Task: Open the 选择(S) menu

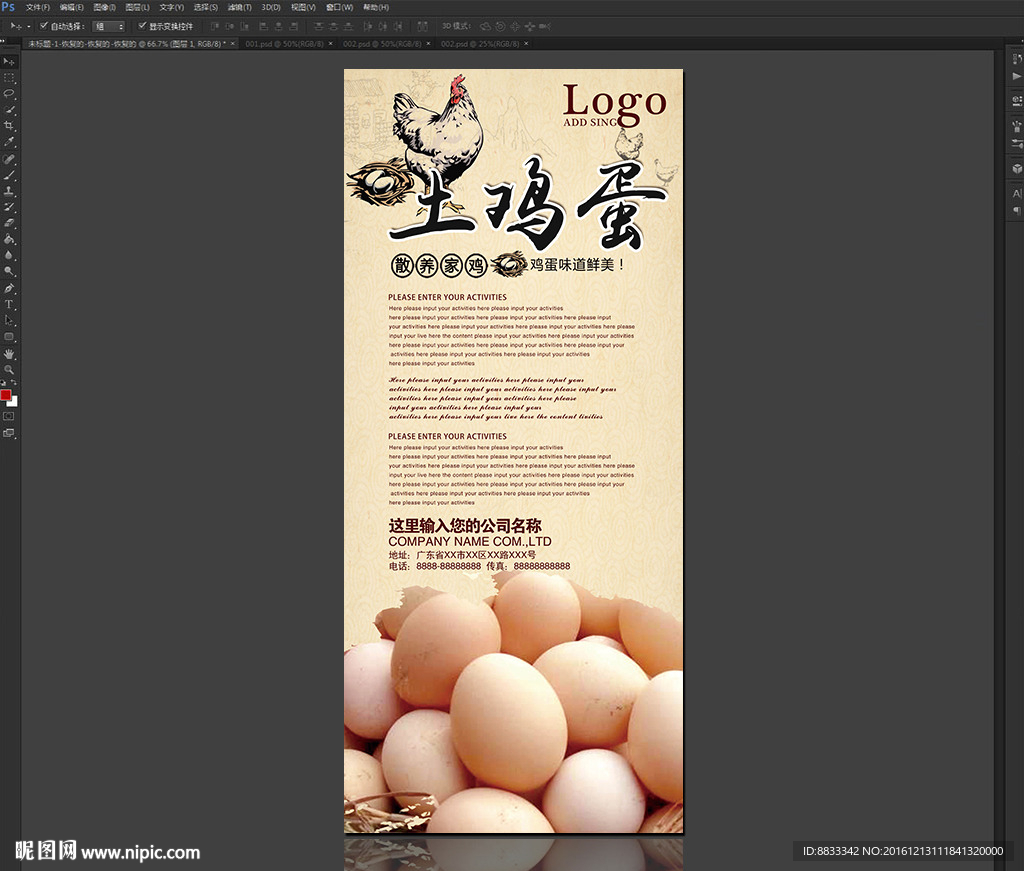Action: click(x=206, y=7)
